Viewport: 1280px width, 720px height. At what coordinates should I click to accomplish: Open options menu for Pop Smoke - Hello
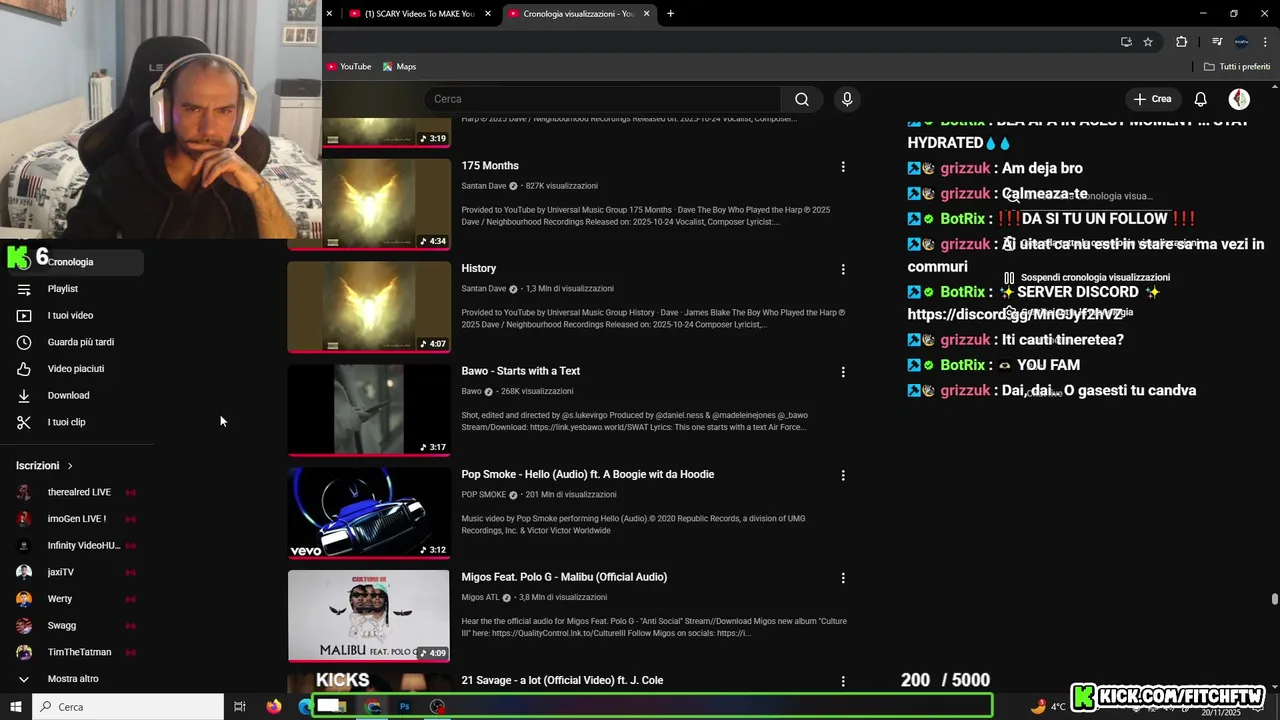point(843,475)
